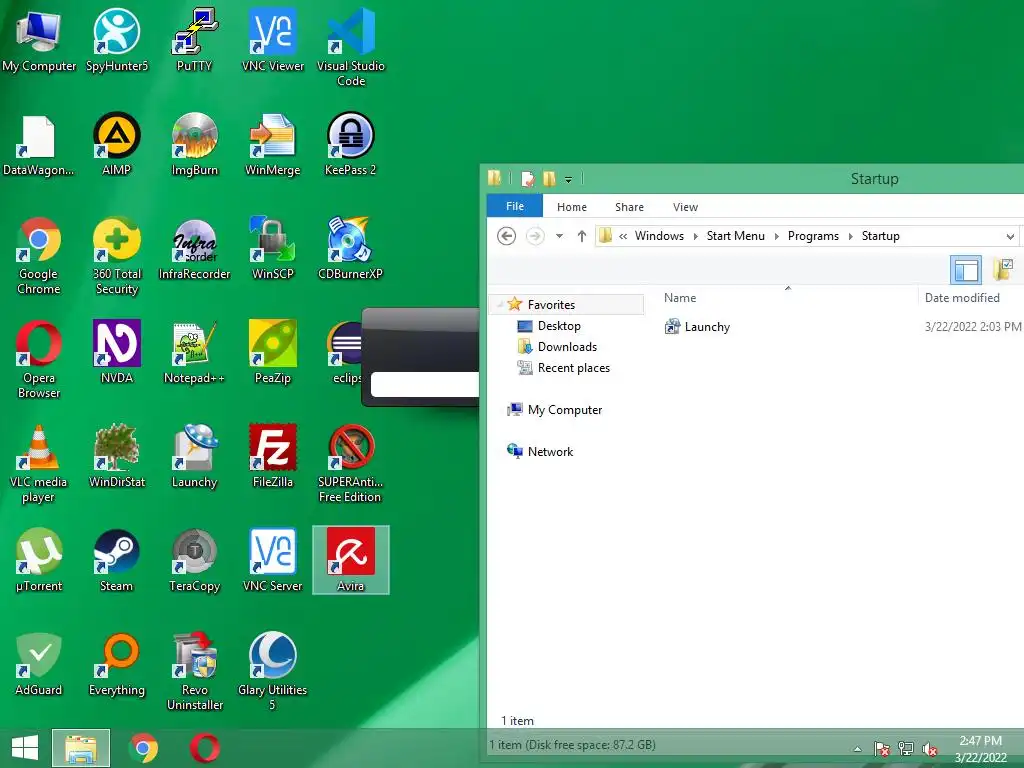Open KeePass 2 desktop shortcut
This screenshot has width=1024, height=768.
point(351,144)
